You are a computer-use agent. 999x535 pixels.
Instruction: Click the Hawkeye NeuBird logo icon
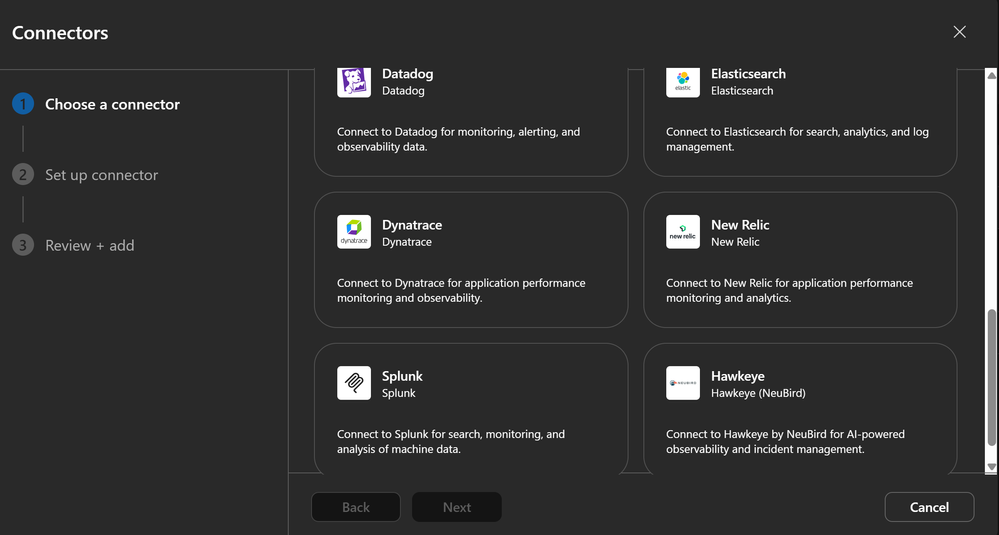coord(682,383)
